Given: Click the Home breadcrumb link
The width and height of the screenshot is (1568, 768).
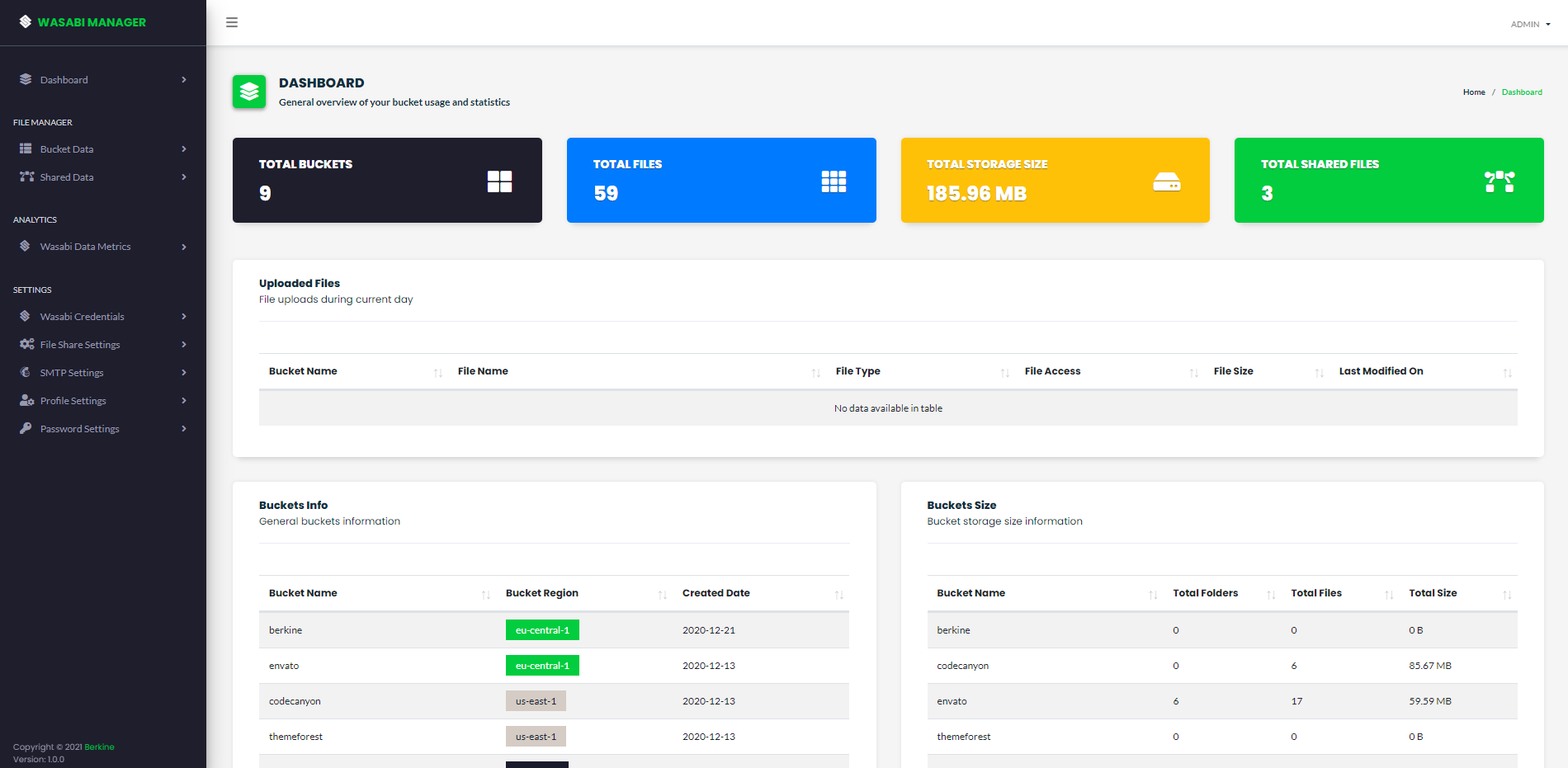Looking at the screenshot, I should 1473,92.
